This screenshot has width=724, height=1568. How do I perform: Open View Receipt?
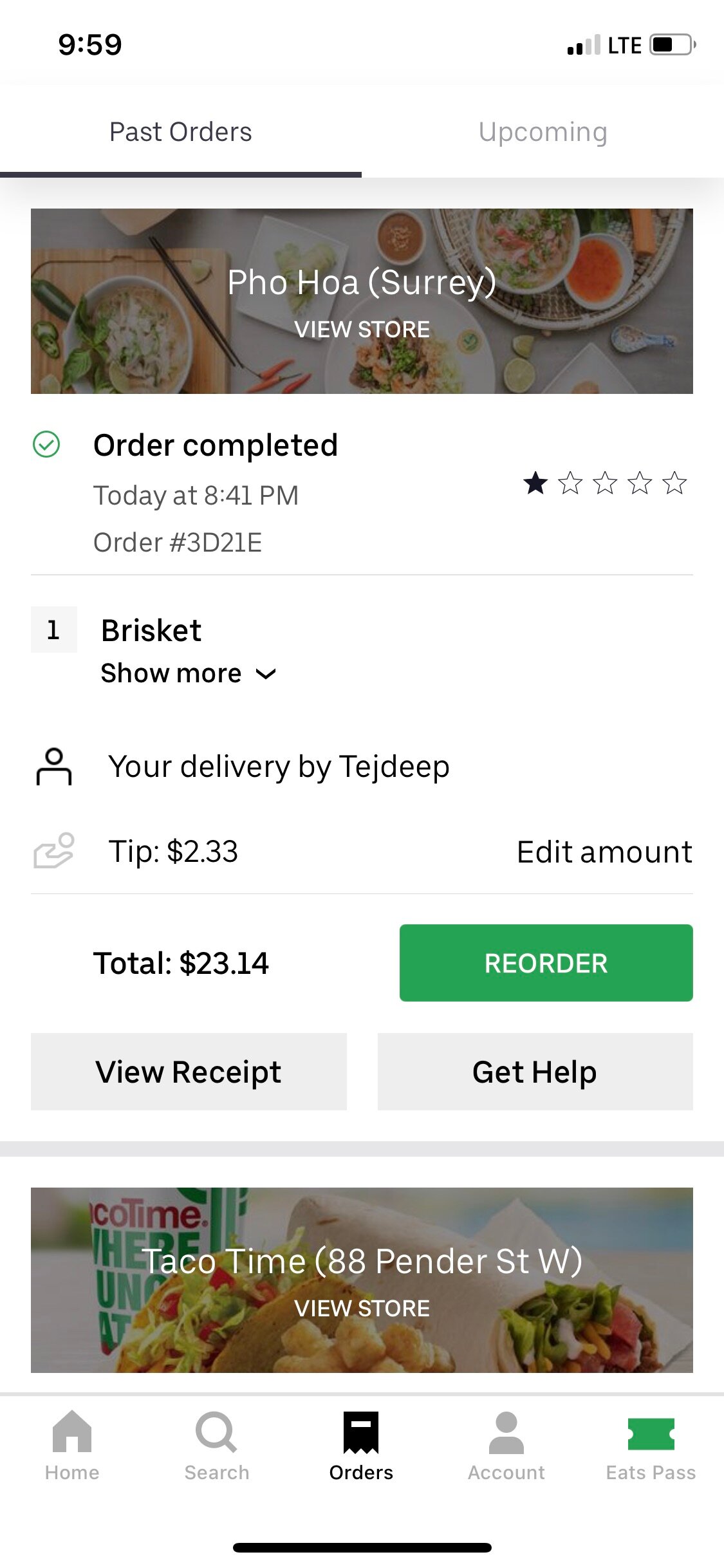pyautogui.click(x=189, y=1072)
